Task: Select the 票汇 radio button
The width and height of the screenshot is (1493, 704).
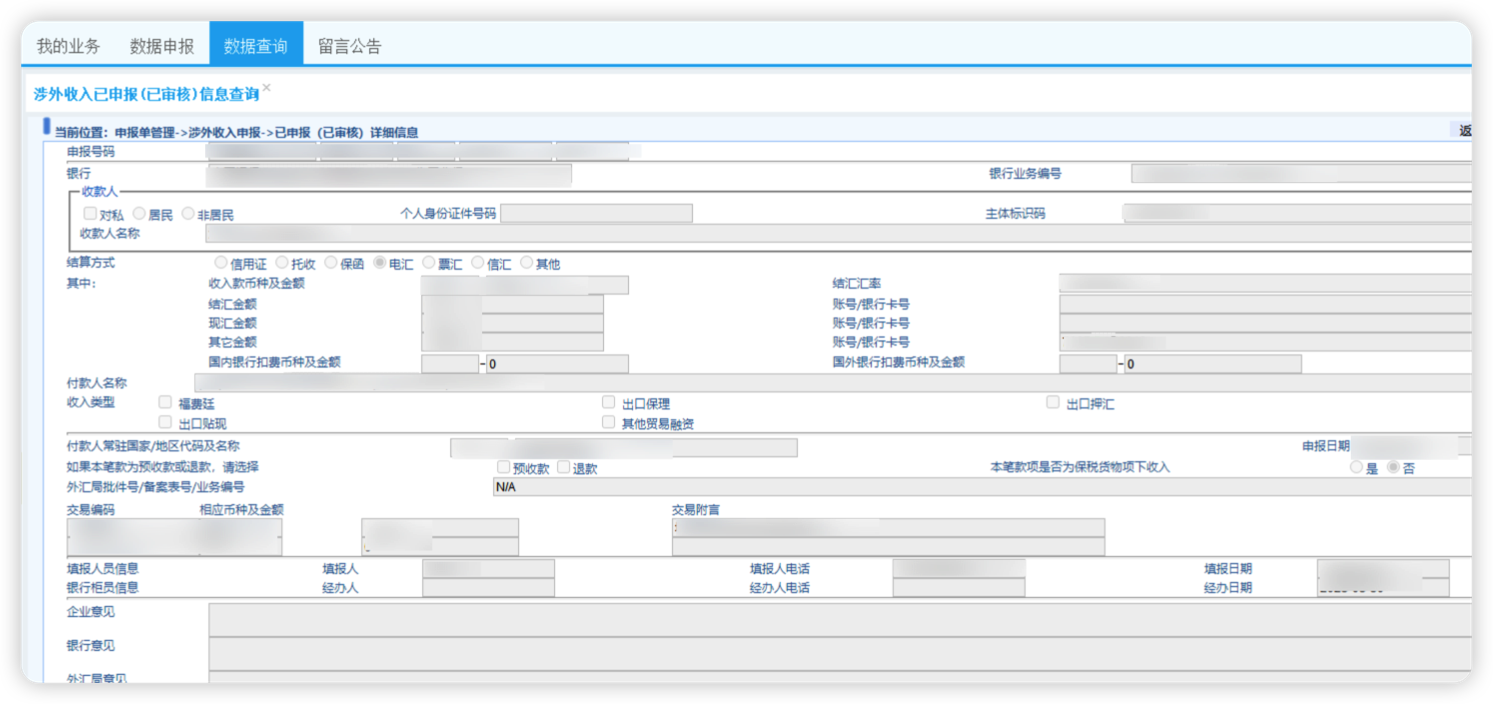Action: (429, 263)
